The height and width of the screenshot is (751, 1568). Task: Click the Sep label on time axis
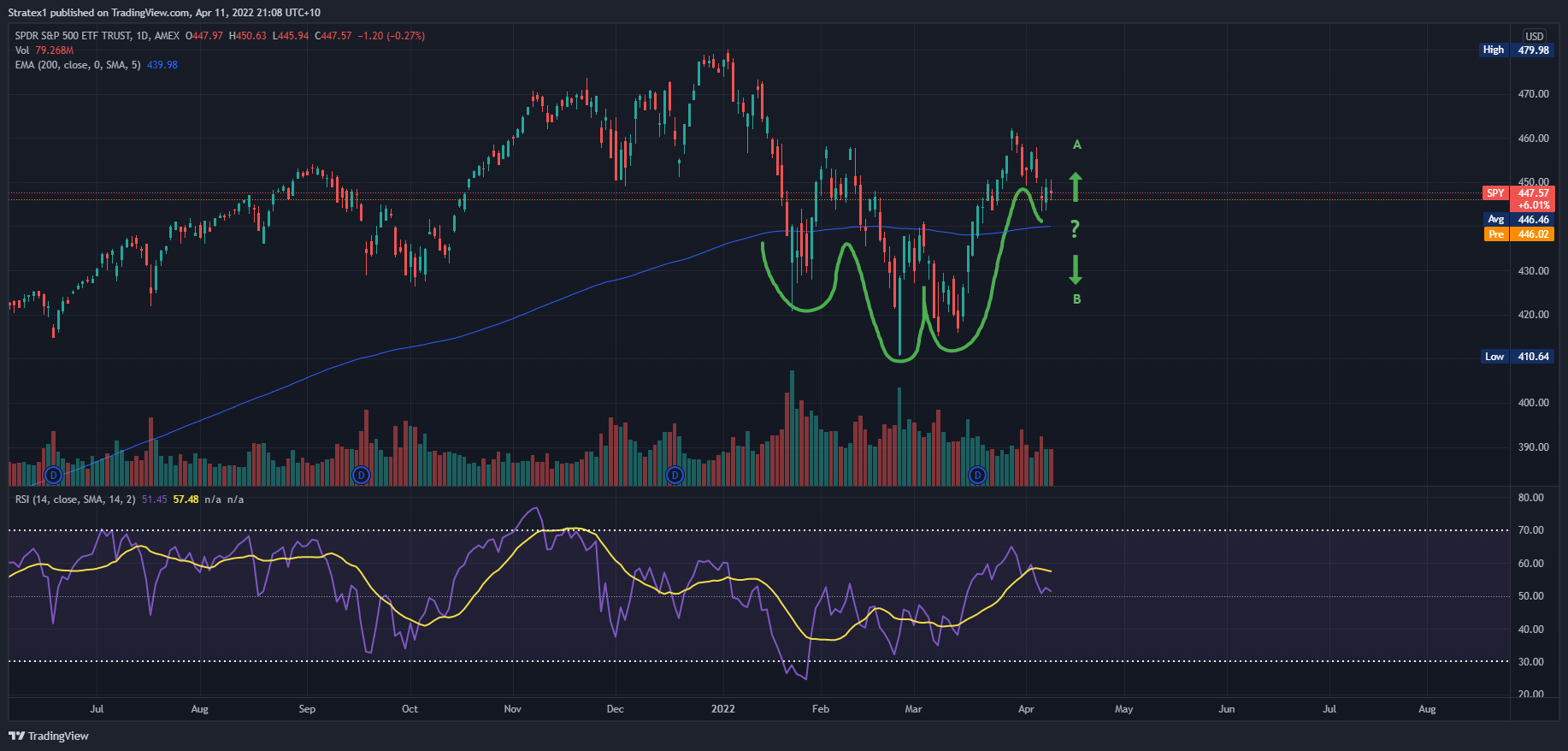307,709
